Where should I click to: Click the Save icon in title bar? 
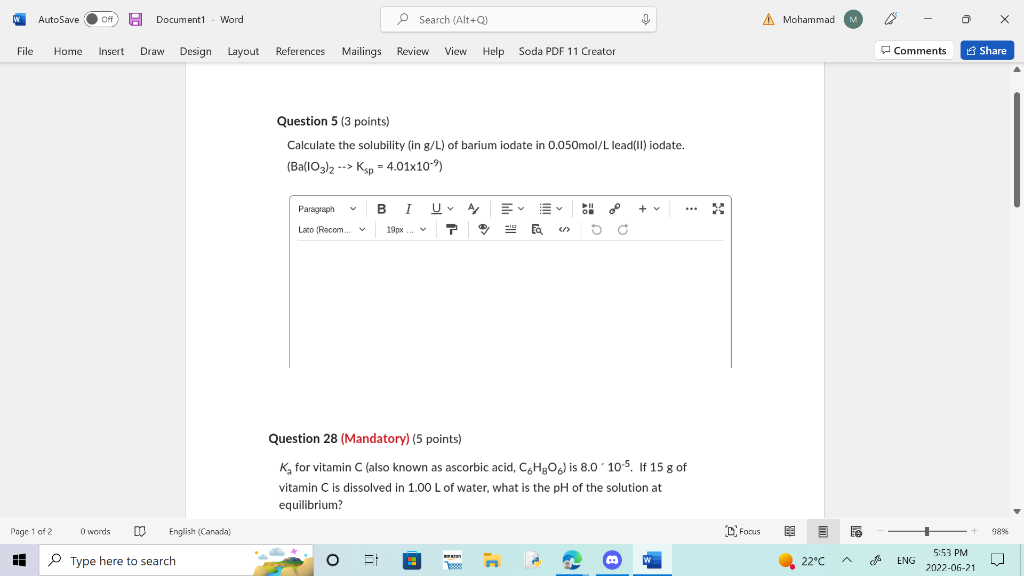pos(135,19)
